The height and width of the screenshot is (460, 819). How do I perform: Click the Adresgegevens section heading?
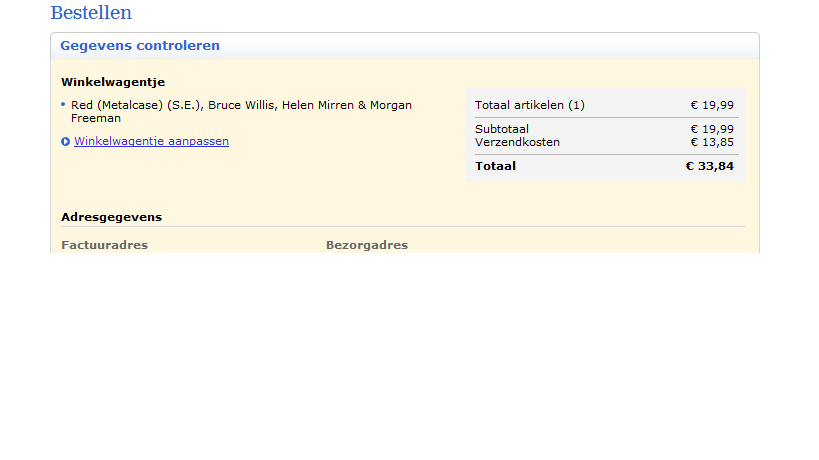pos(111,217)
